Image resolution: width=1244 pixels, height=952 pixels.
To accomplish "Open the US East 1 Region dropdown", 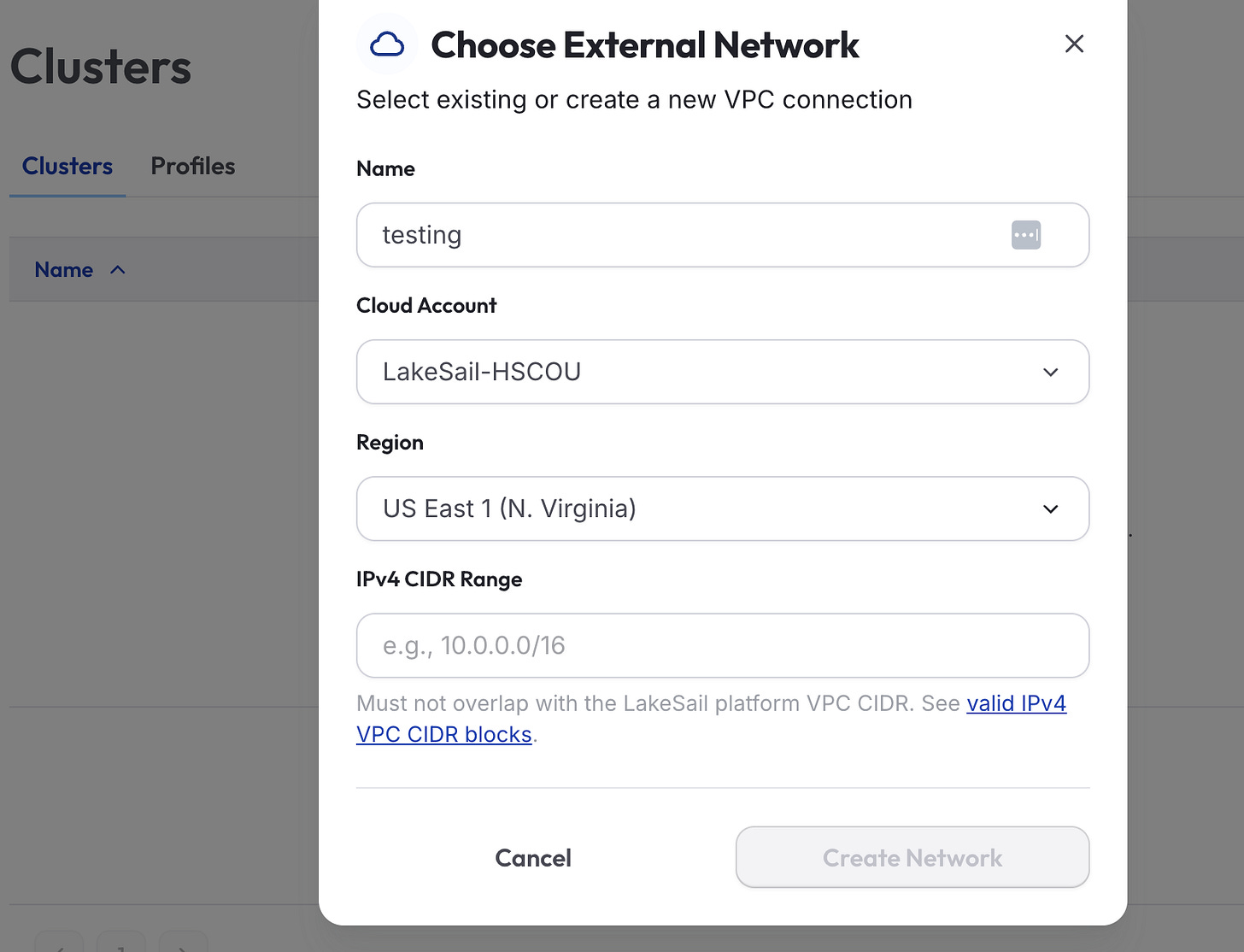I will tap(723, 508).
